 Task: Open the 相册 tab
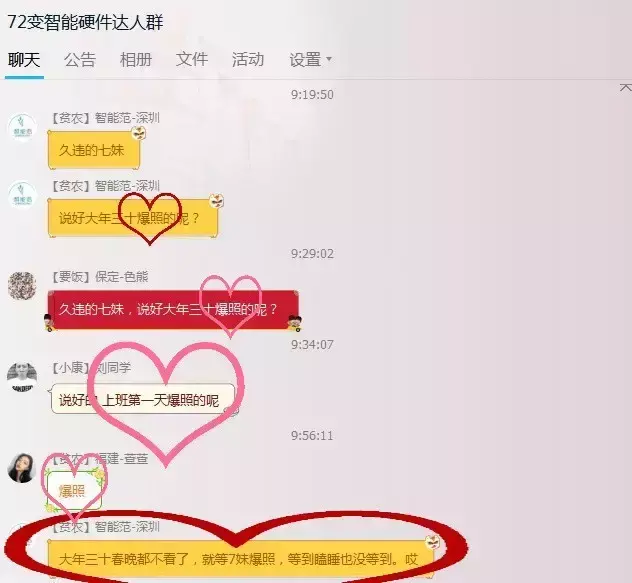coord(136,60)
